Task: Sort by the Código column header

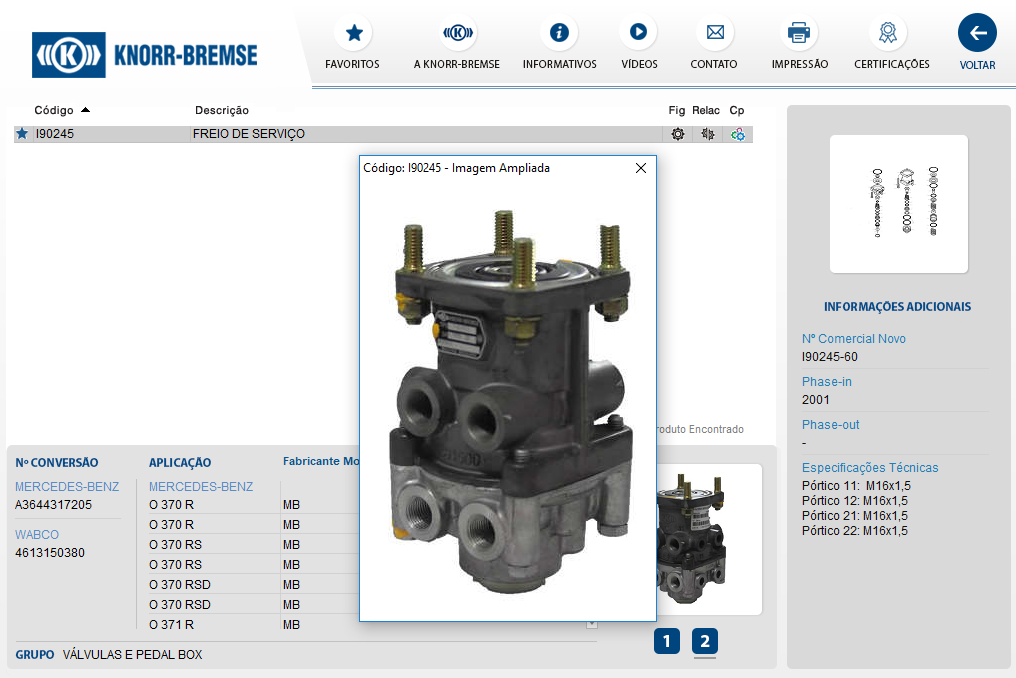Action: click(54, 110)
